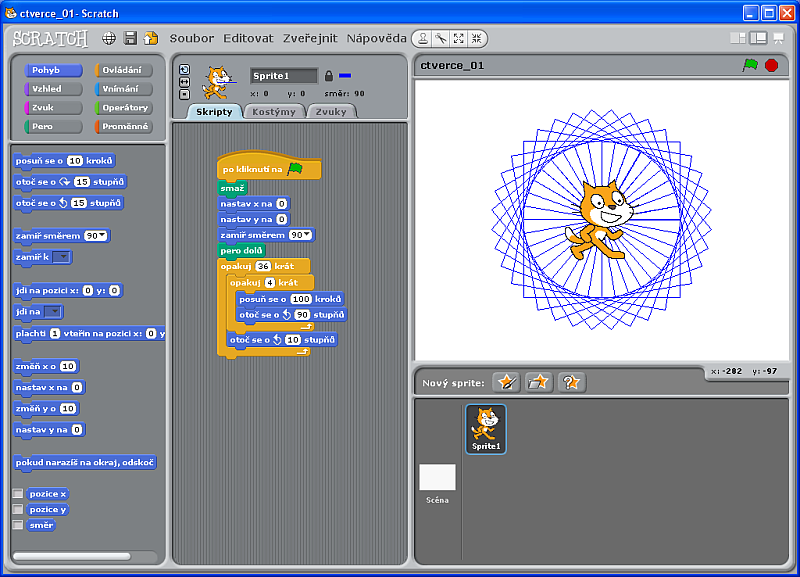Viewport: 800px width, 577px height.
Task: Select the delete scissors tool
Action: coord(441,38)
